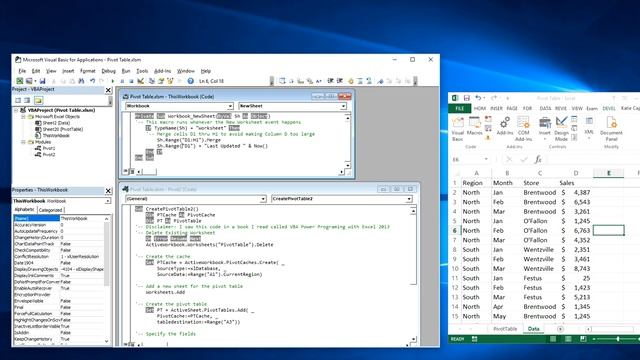Toggle Design Mode icon in VBA toolbar

coord(140,81)
